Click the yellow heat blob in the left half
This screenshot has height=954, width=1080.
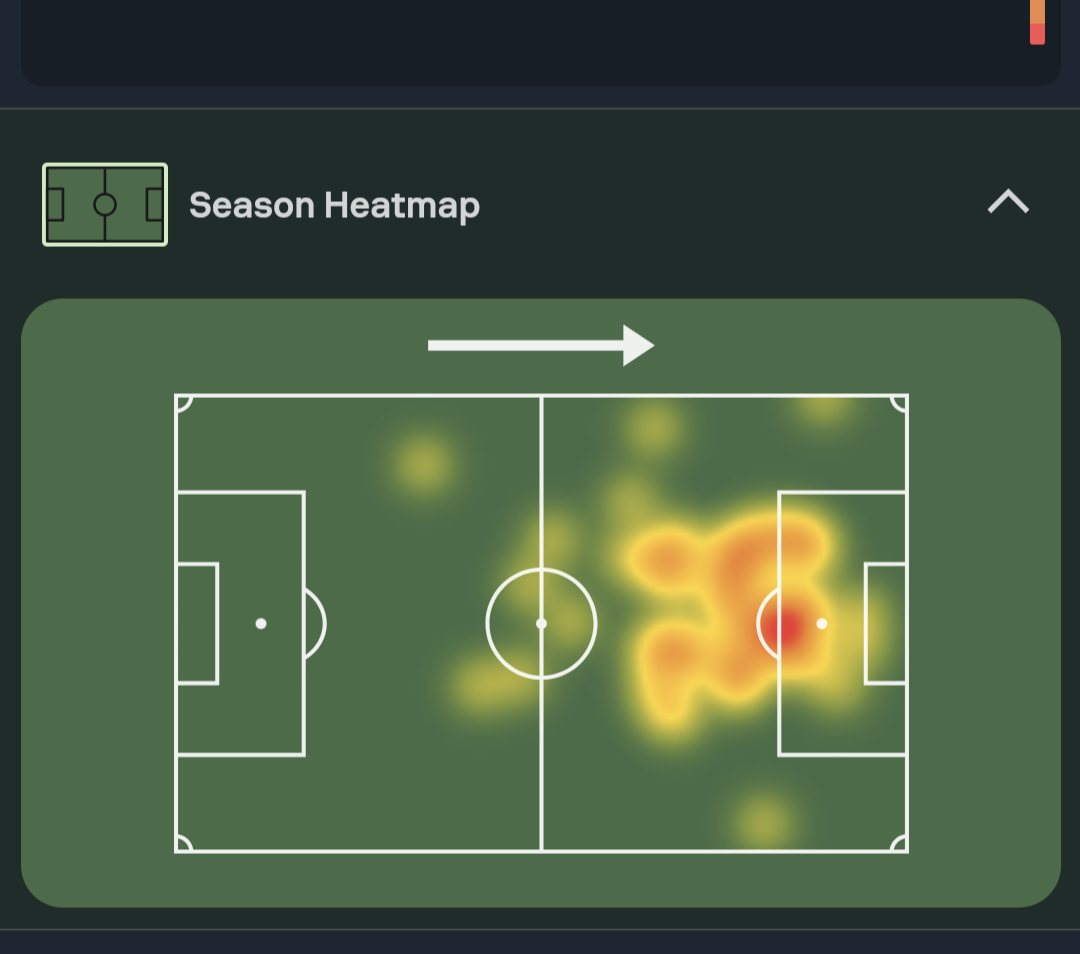424,464
